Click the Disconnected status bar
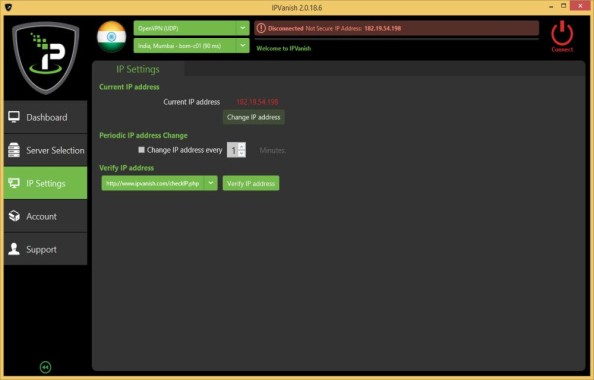Viewport: 594px width, 380px height. click(397, 28)
